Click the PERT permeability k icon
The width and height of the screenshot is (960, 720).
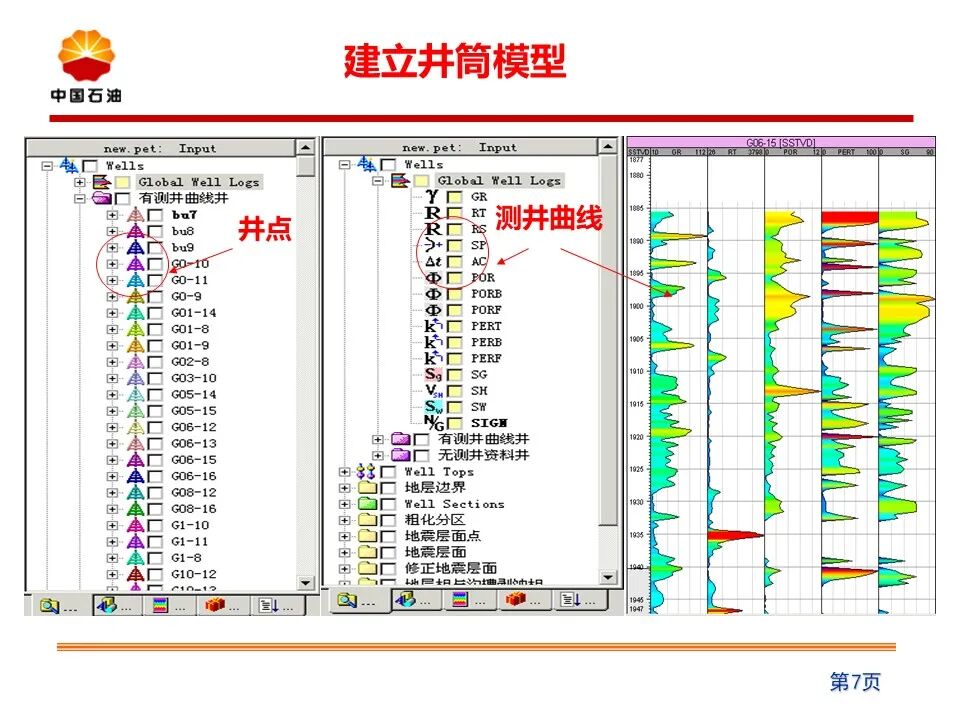click(433, 326)
